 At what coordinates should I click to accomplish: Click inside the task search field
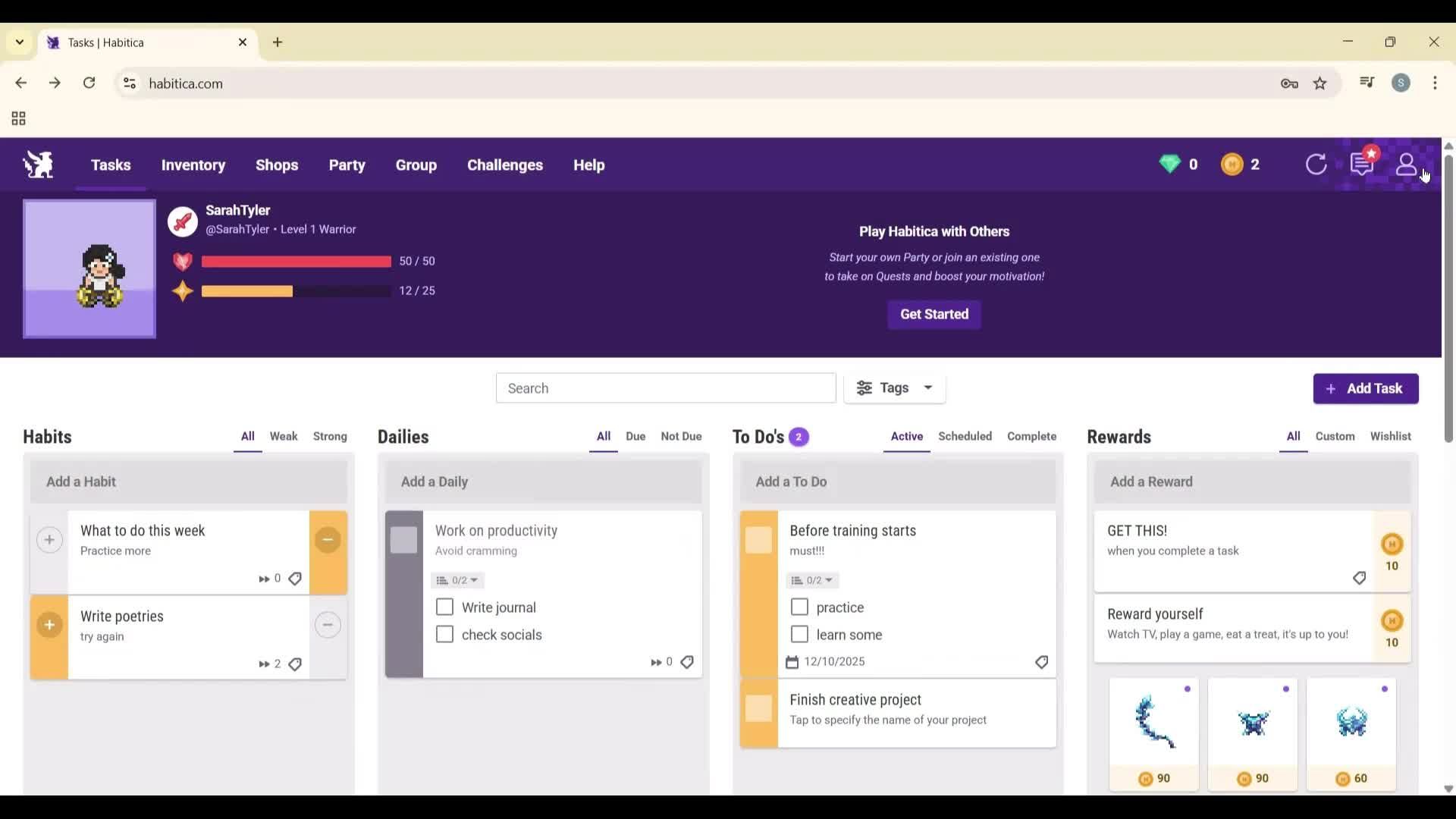[x=665, y=388]
